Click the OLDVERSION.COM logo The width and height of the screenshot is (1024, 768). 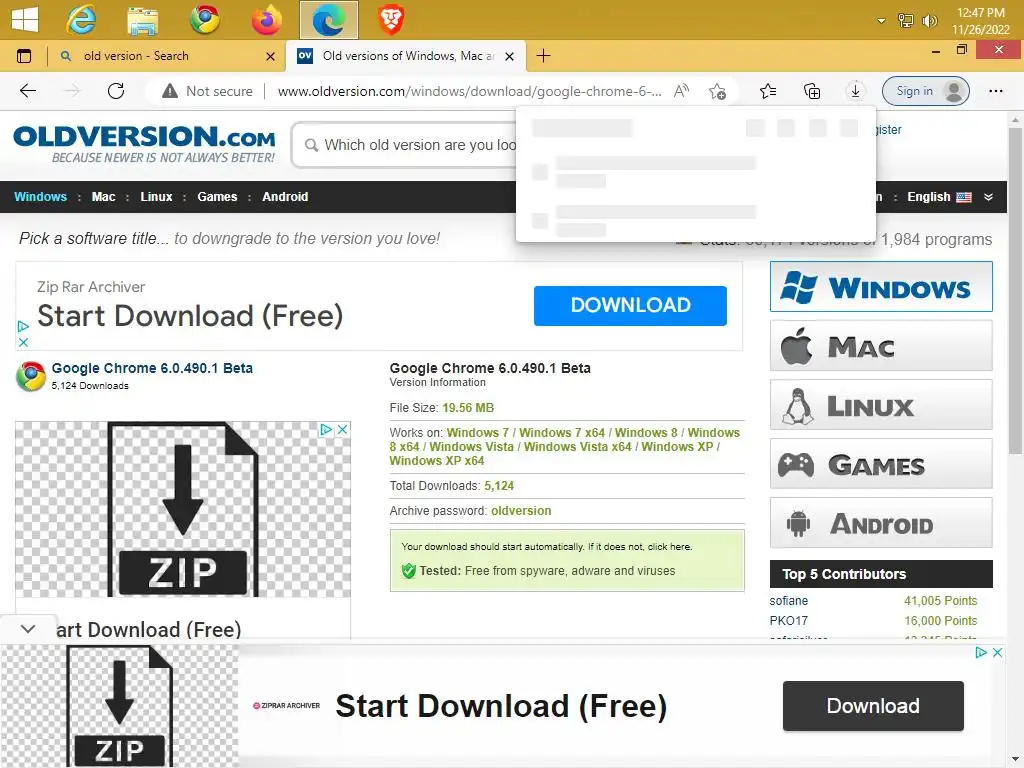[x=144, y=144]
